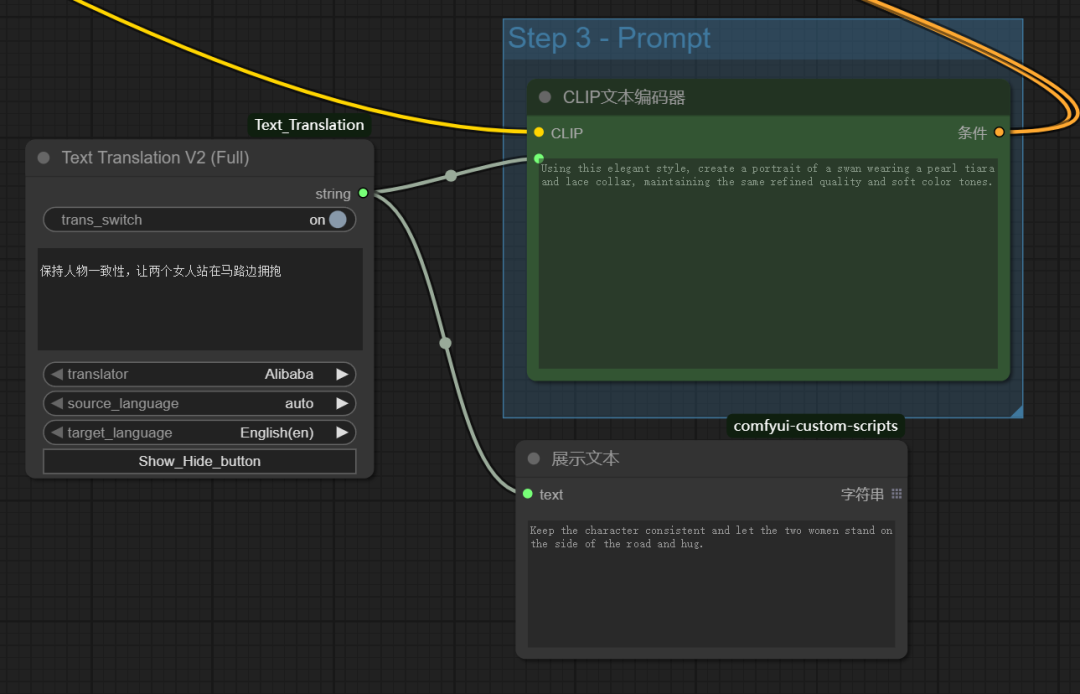Screen dimensions: 1080x694
Task: Select next target_language with right arrow
Action: pyautogui.click(x=342, y=432)
